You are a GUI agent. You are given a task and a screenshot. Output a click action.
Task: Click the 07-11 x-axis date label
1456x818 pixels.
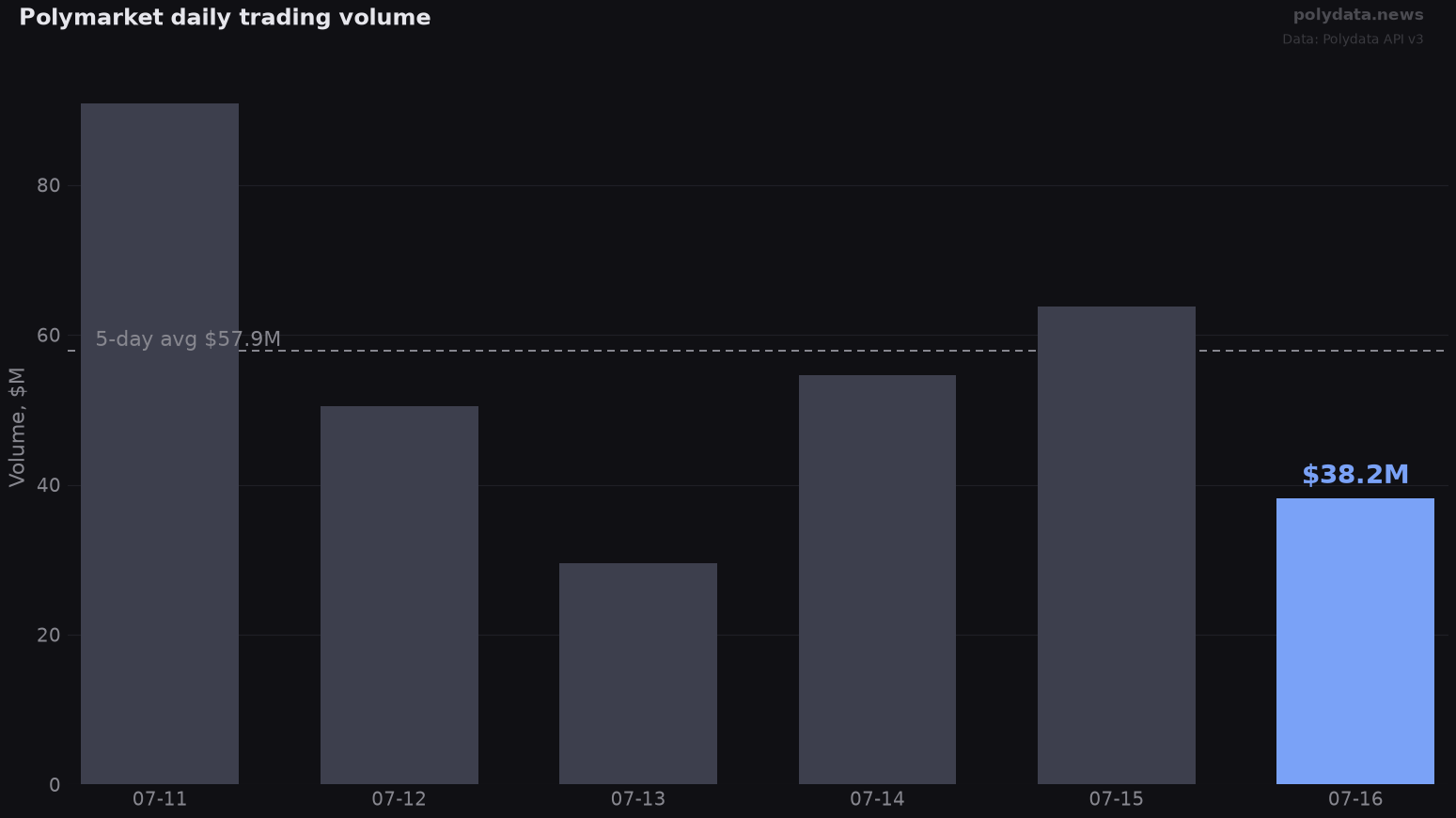(160, 799)
